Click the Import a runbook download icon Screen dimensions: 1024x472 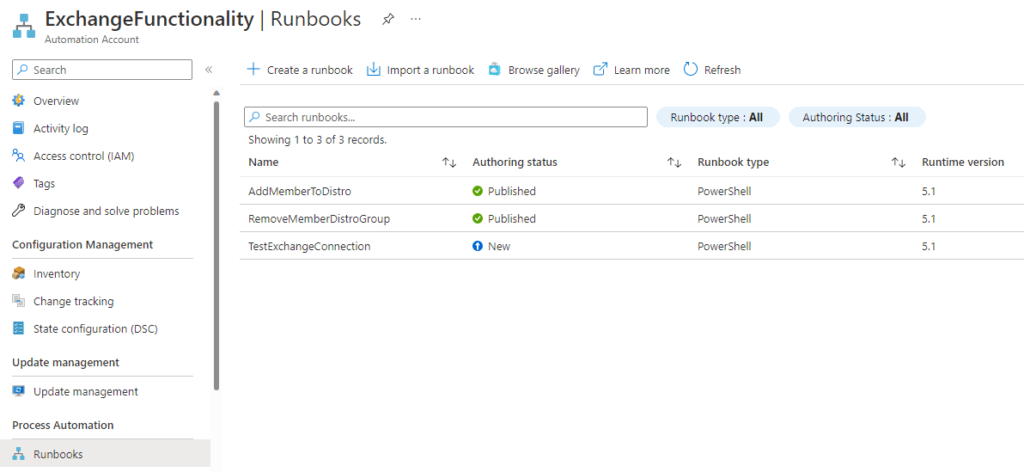[373, 69]
